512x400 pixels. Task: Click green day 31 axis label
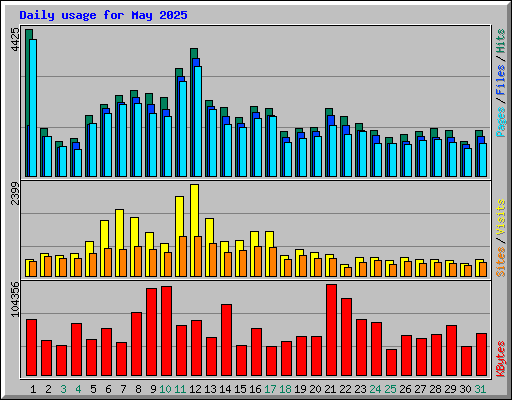tap(480, 389)
